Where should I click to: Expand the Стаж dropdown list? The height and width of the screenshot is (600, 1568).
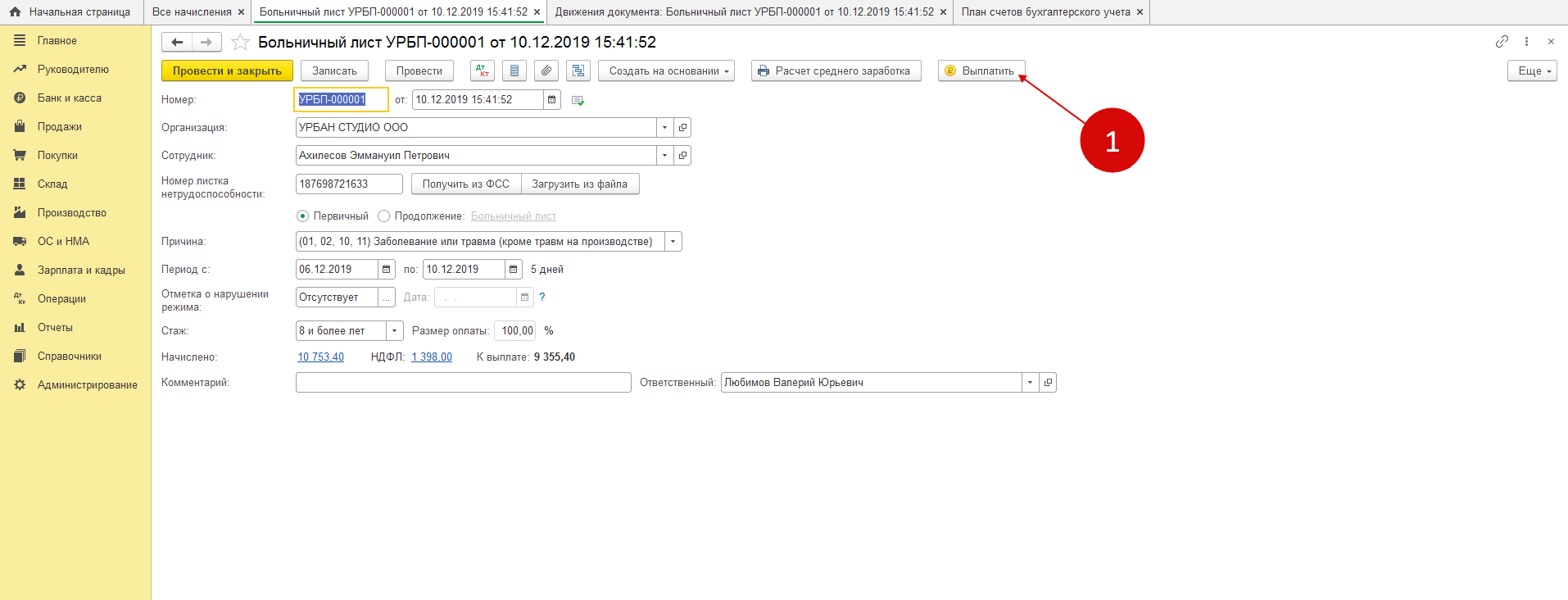[394, 331]
